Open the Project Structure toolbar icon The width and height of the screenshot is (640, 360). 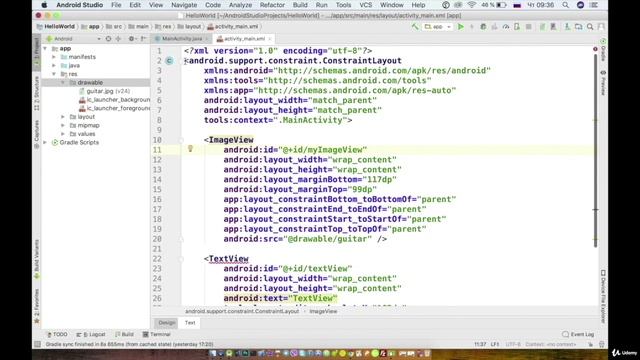tap(578, 27)
